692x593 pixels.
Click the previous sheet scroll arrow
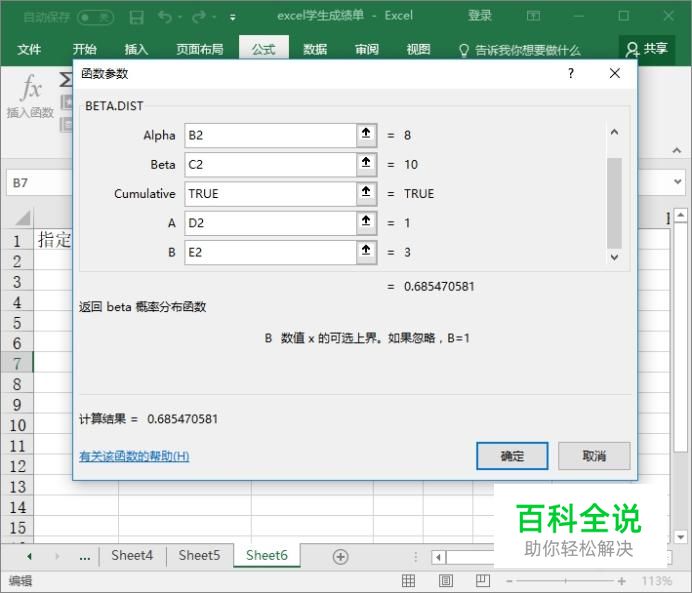29,556
